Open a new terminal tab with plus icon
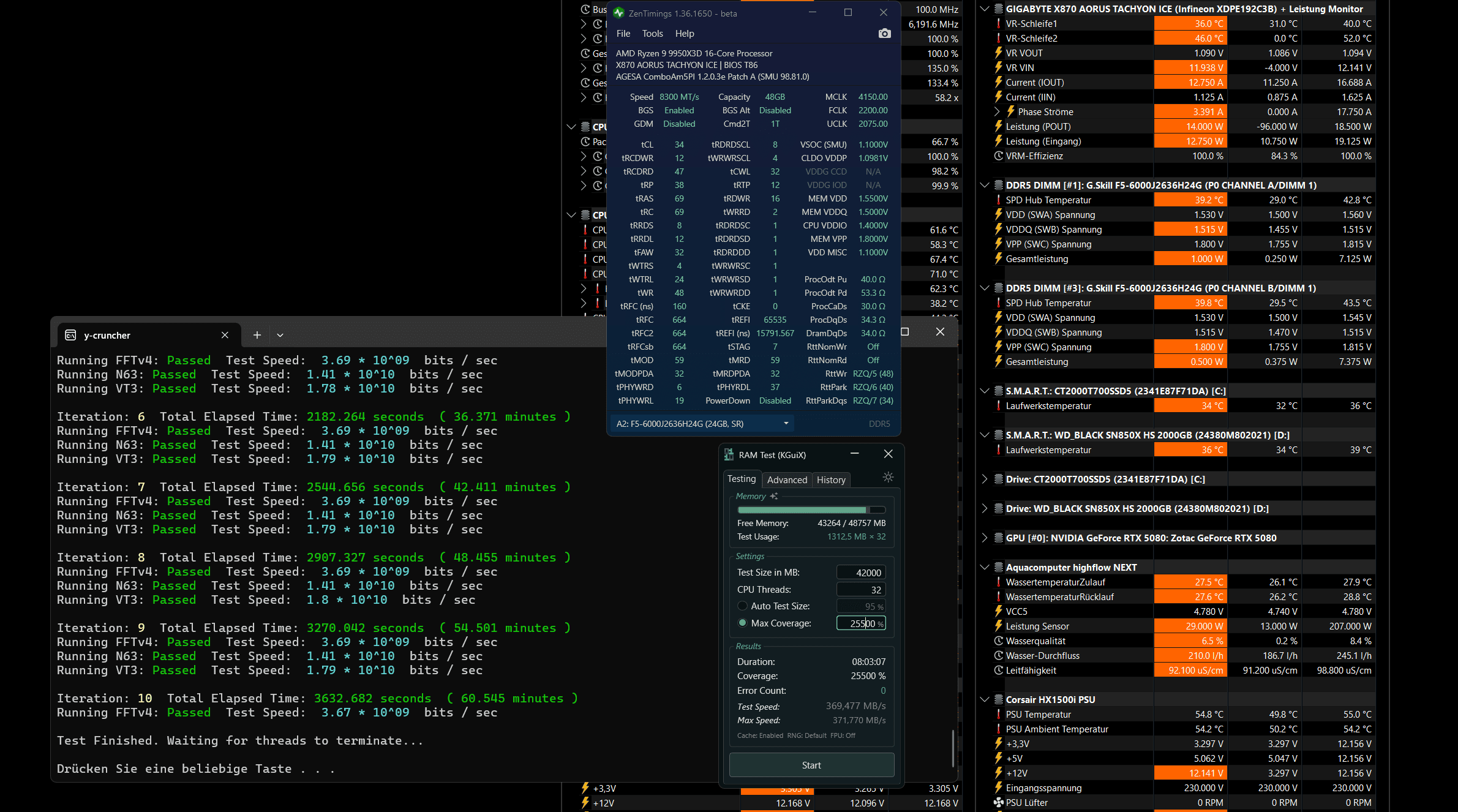 [x=257, y=335]
